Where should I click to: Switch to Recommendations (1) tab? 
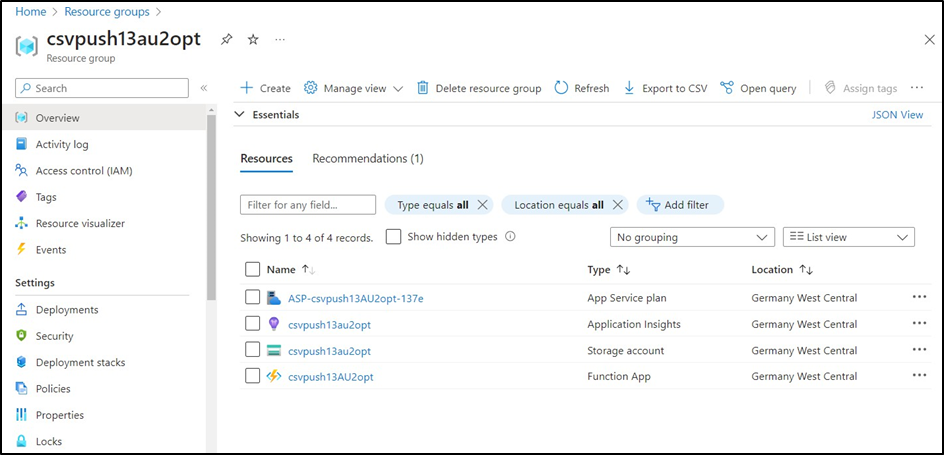368,159
